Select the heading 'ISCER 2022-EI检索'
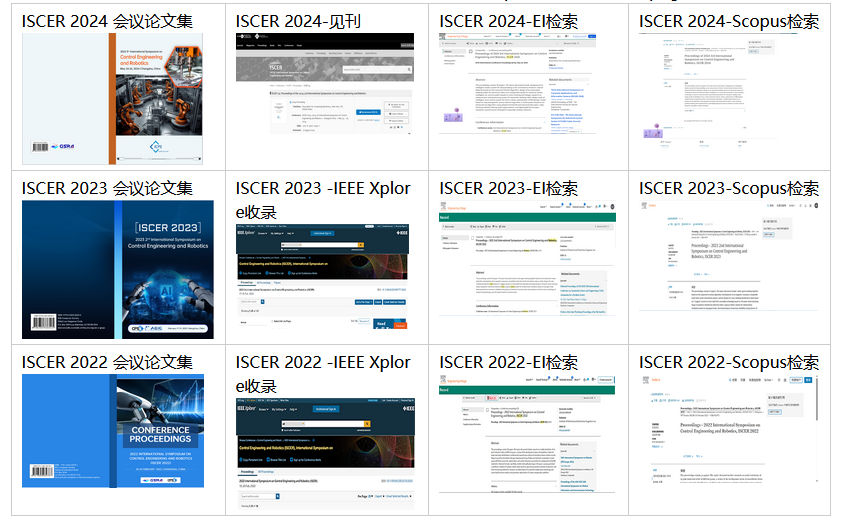This screenshot has width=849, height=527. point(508,362)
